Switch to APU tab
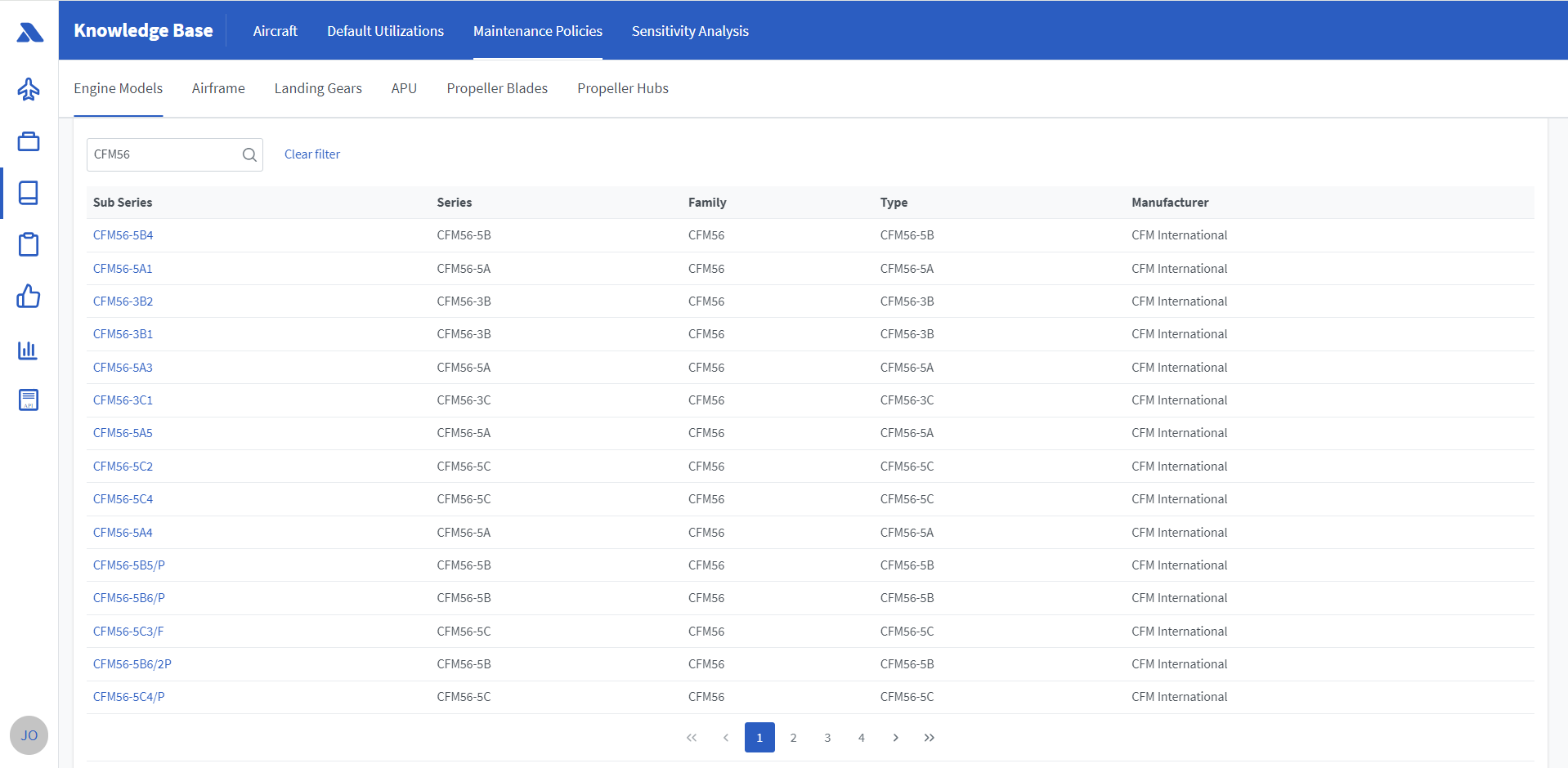This screenshot has width=1568, height=768. 404,88
